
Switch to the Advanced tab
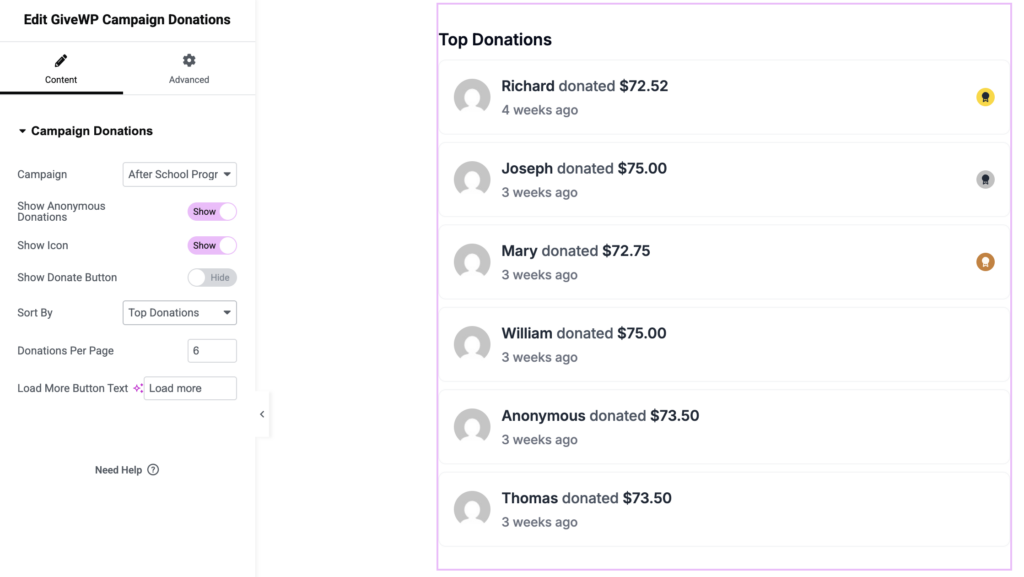[x=189, y=70]
